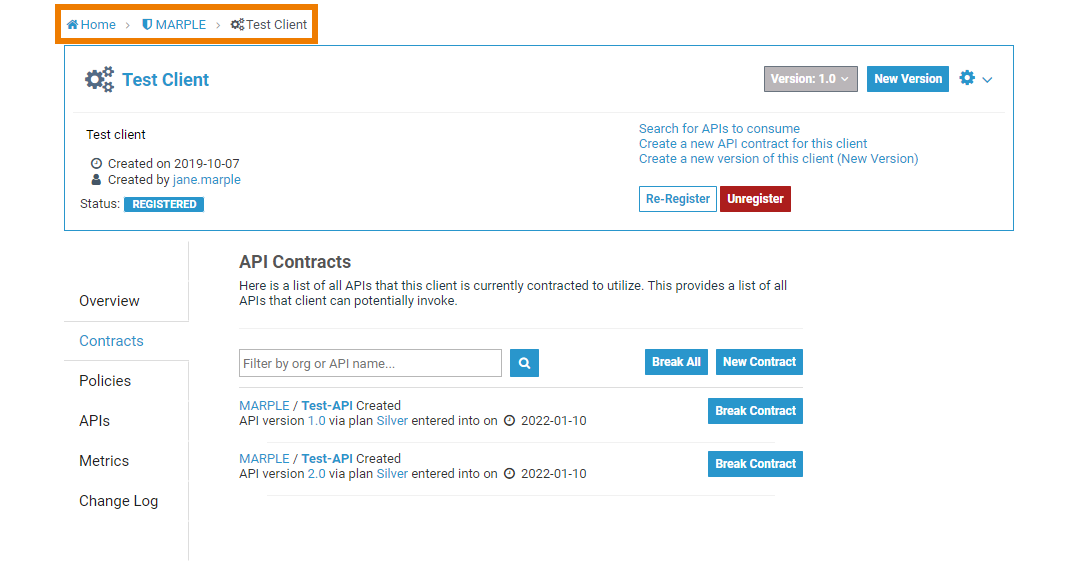Open the MARPLE breadcrumb link
This screenshot has height=583, width=1078.
click(x=174, y=25)
